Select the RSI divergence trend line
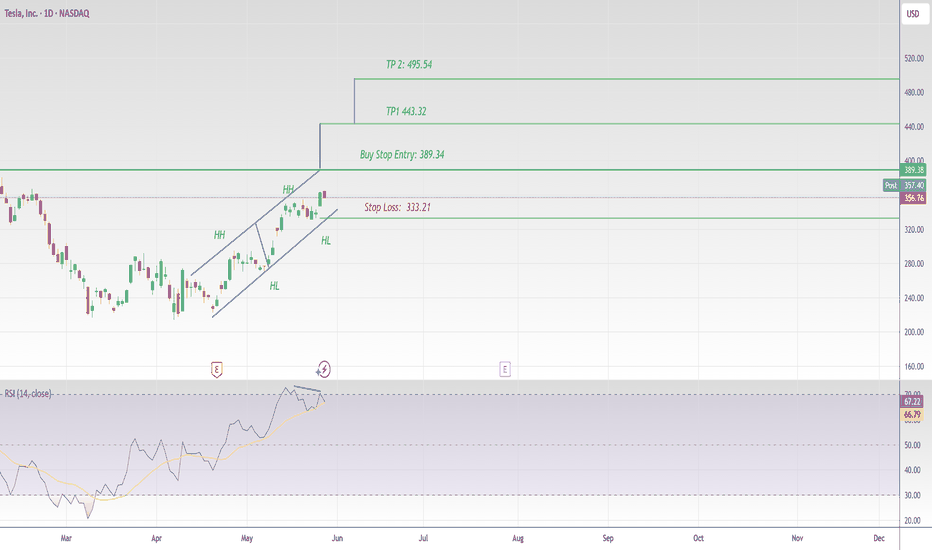Viewport: 932px width, 550px height. point(307,389)
